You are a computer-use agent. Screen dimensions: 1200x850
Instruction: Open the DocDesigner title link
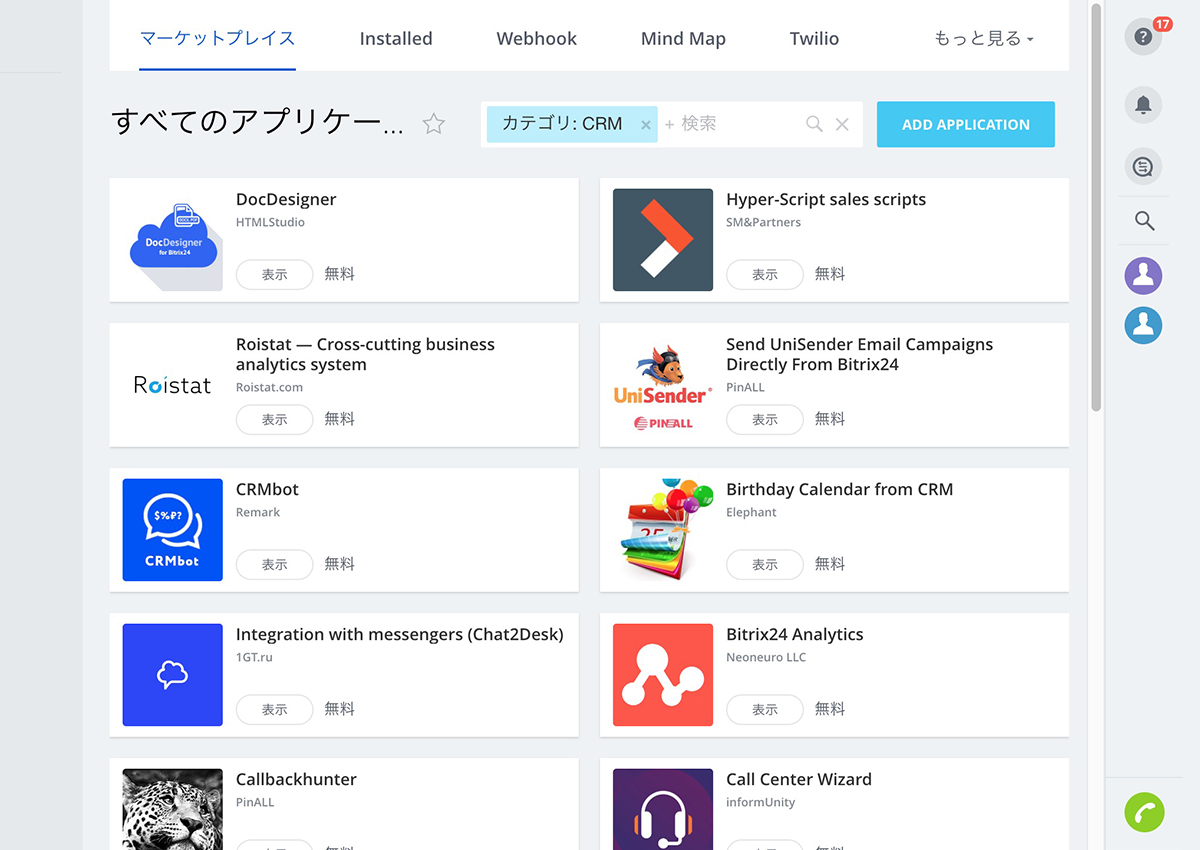[286, 199]
